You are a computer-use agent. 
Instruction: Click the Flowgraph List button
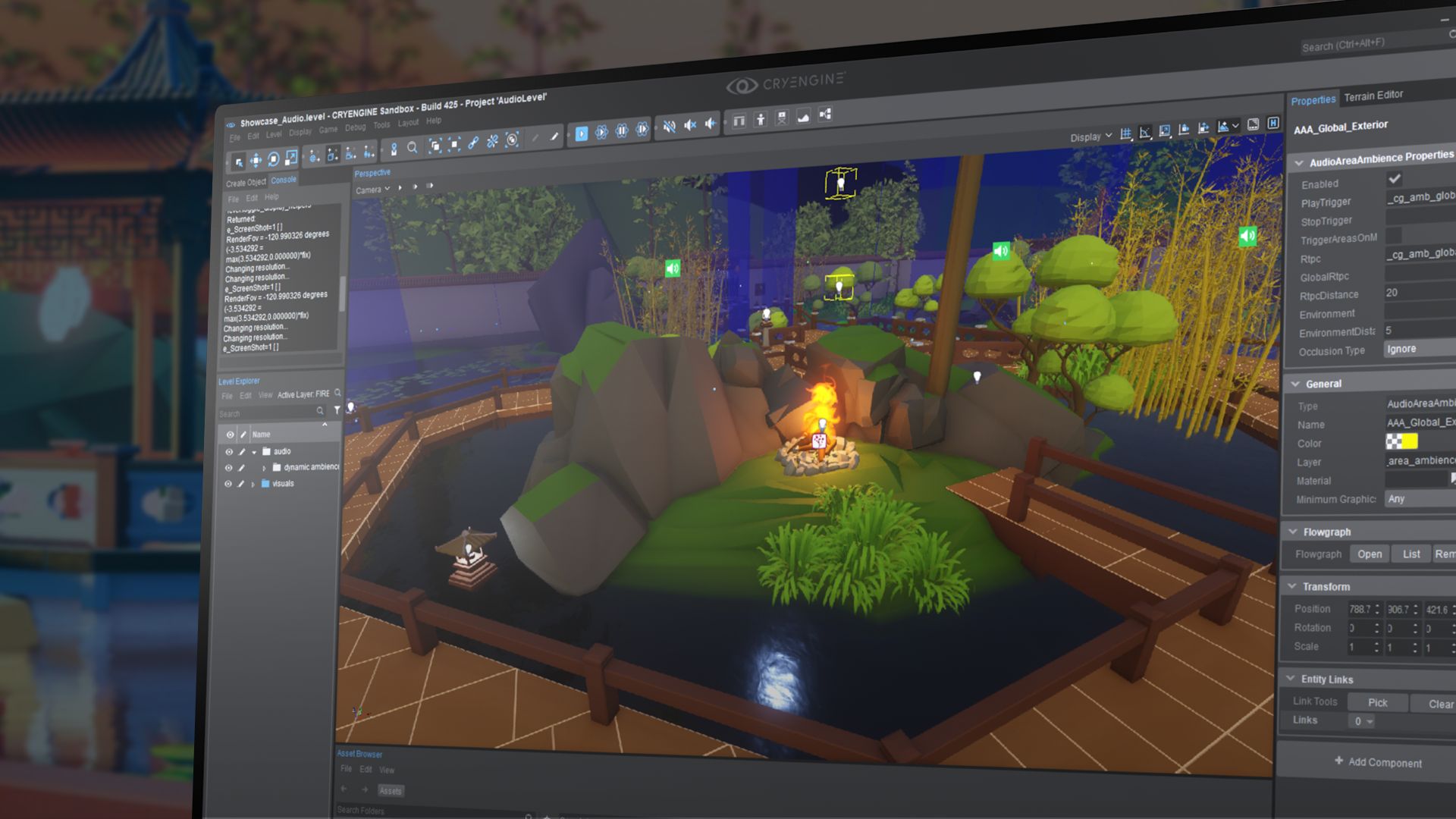coord(1411,554)
